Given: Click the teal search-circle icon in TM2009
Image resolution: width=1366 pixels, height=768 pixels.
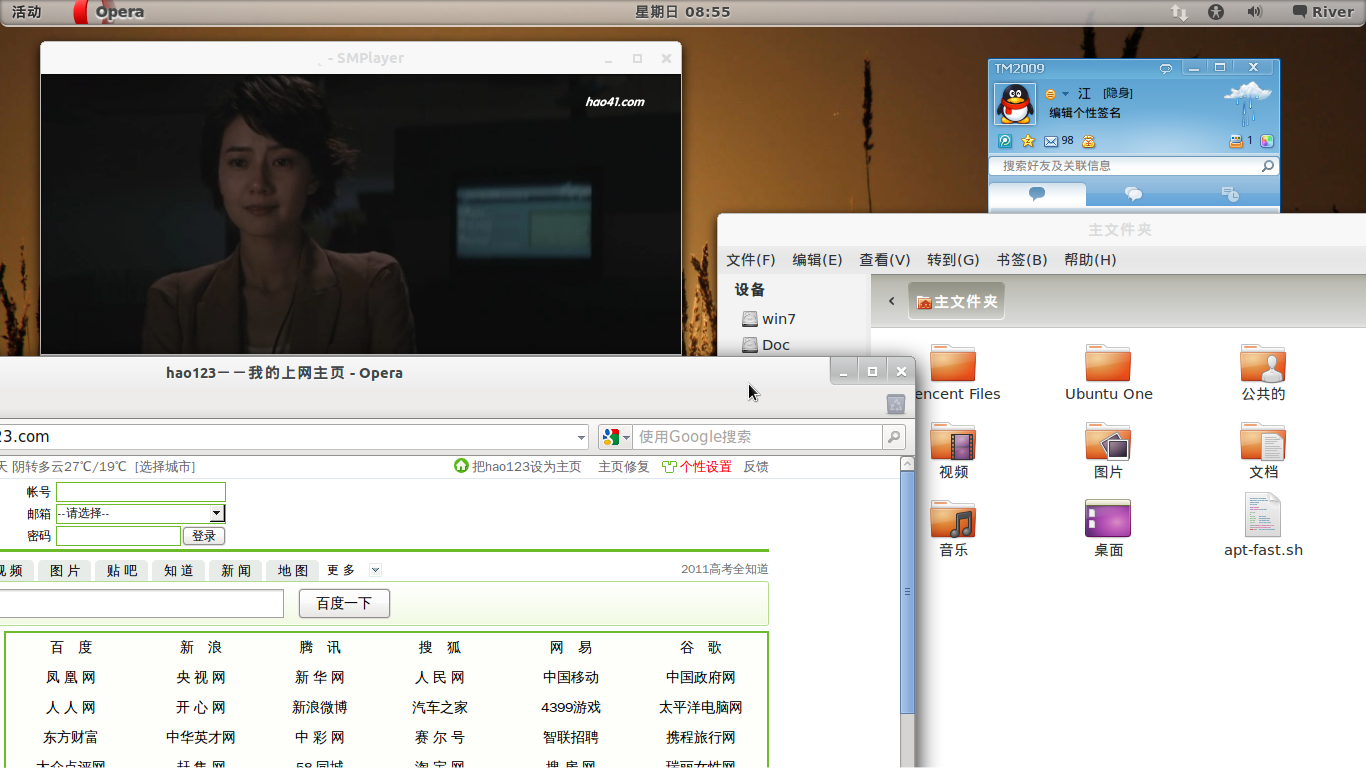Looking at the screenshot, I should 1005,141.
